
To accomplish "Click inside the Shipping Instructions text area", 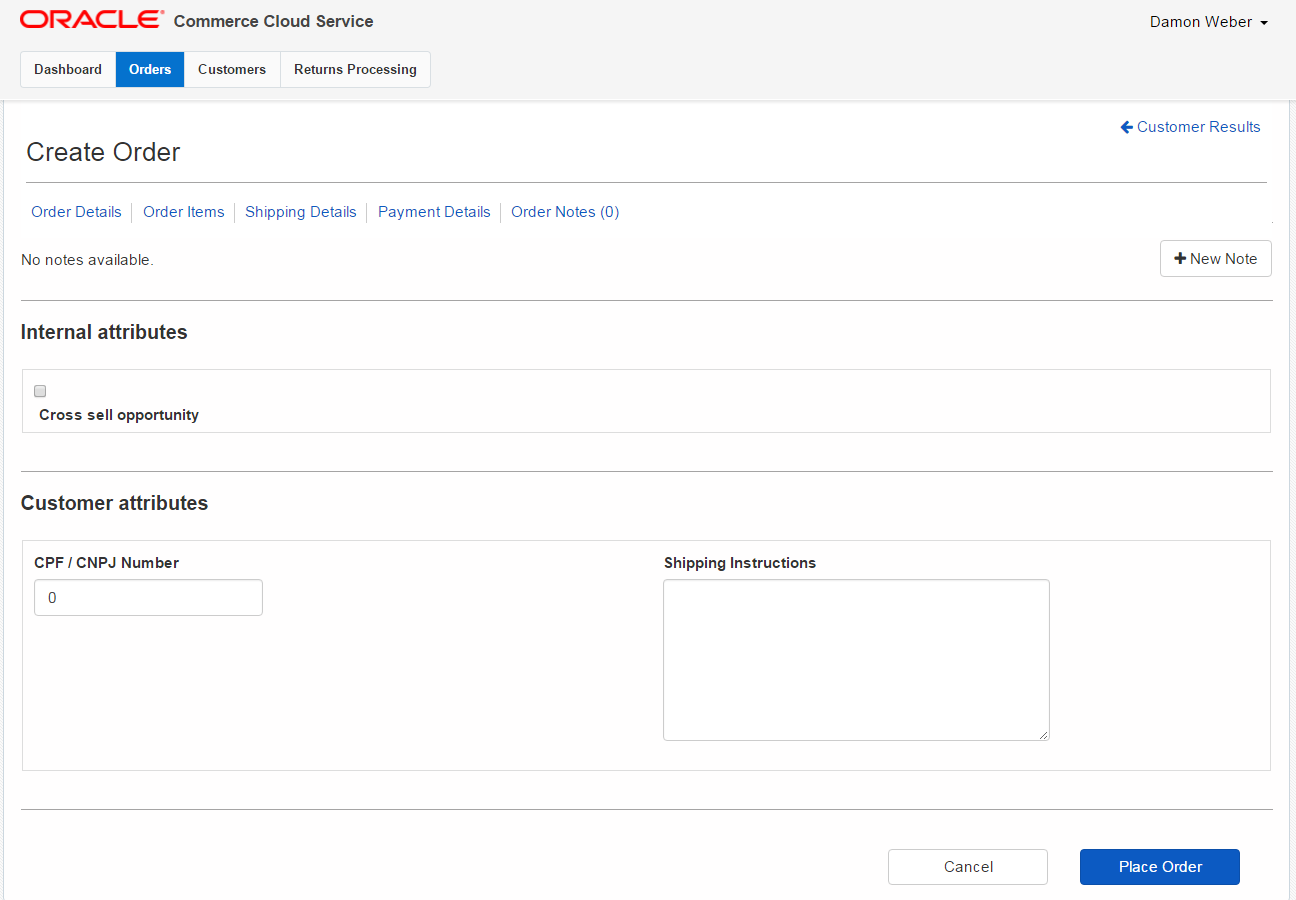I will (856, 660).
